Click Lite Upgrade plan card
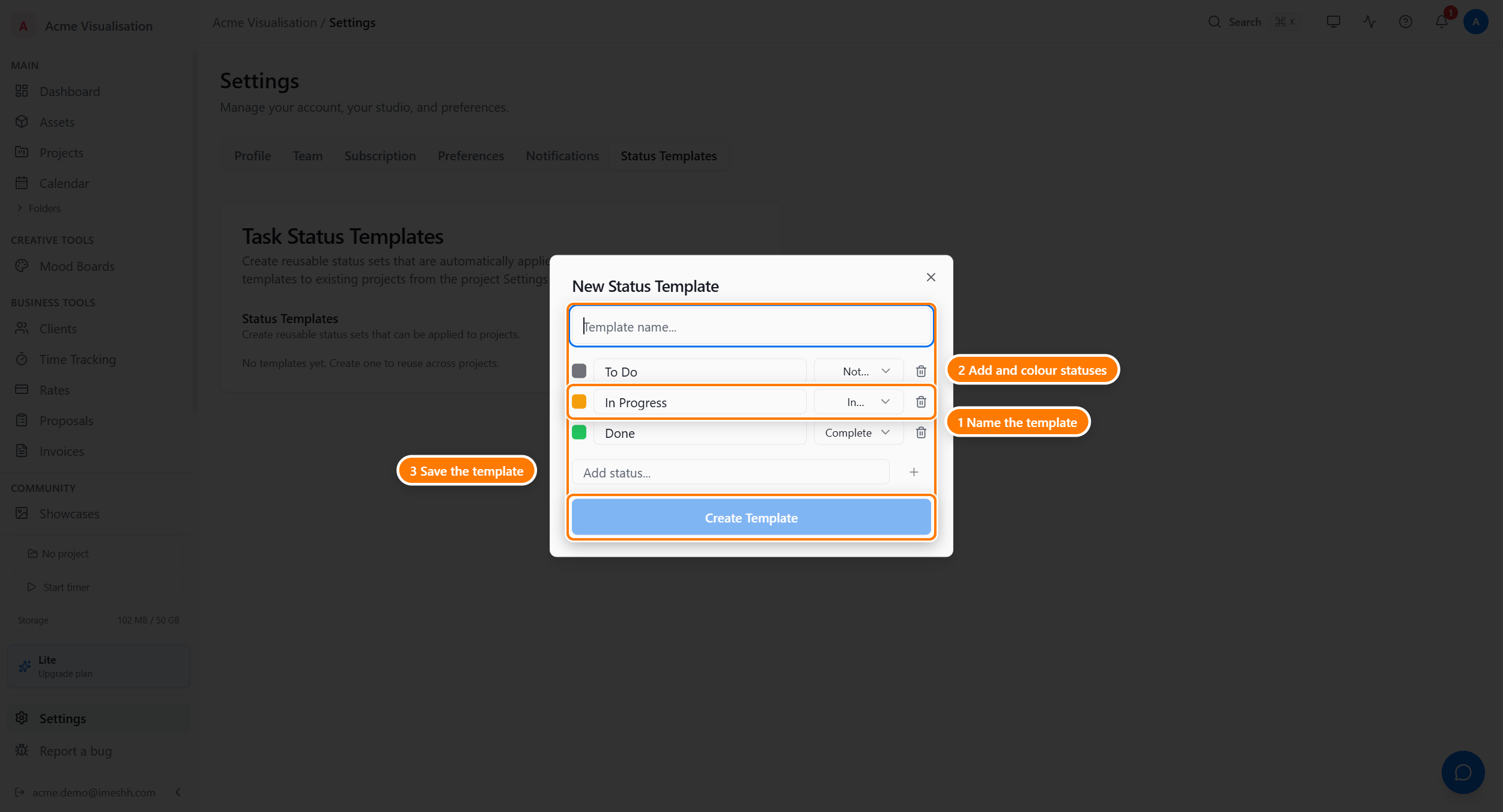This screenshot has width=1503, height=812. [99, 666]
